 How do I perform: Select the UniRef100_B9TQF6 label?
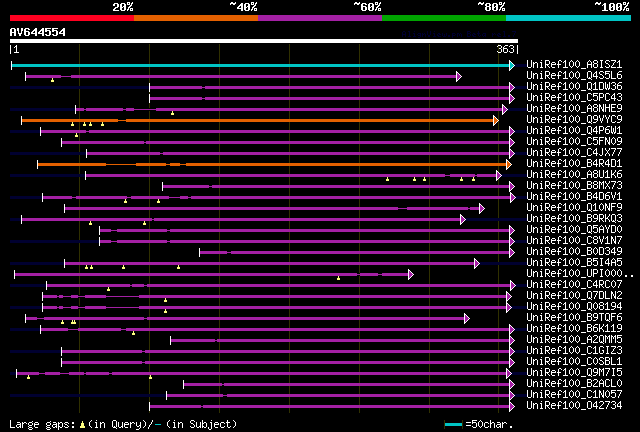(x=574, y=318)
